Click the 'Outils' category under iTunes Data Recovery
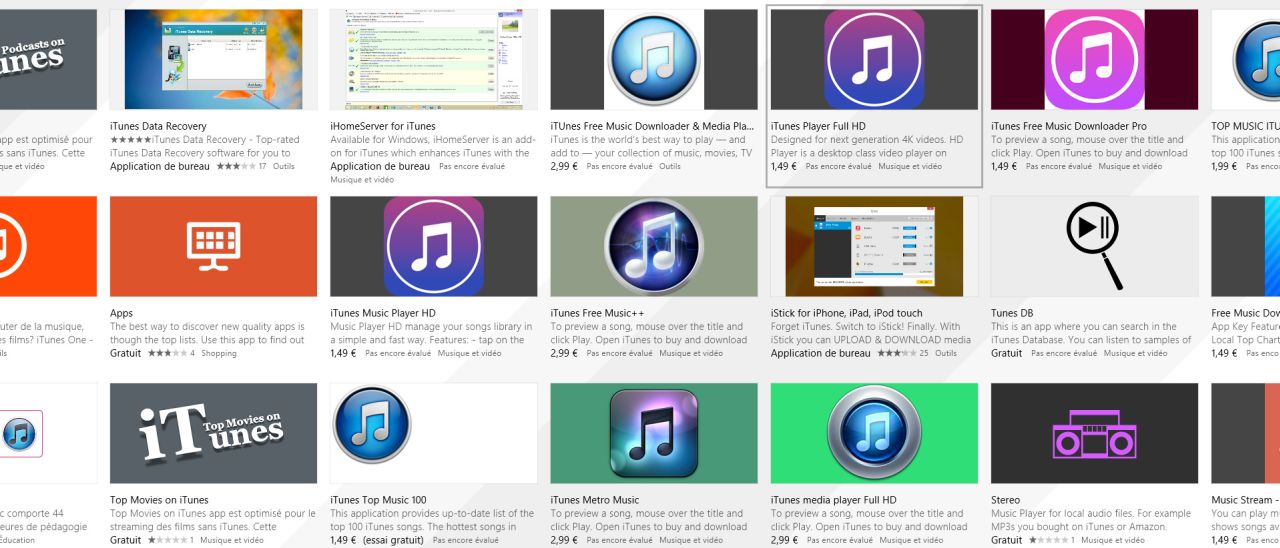Screen dimensions: 1280x548 (x=284, y=166)
